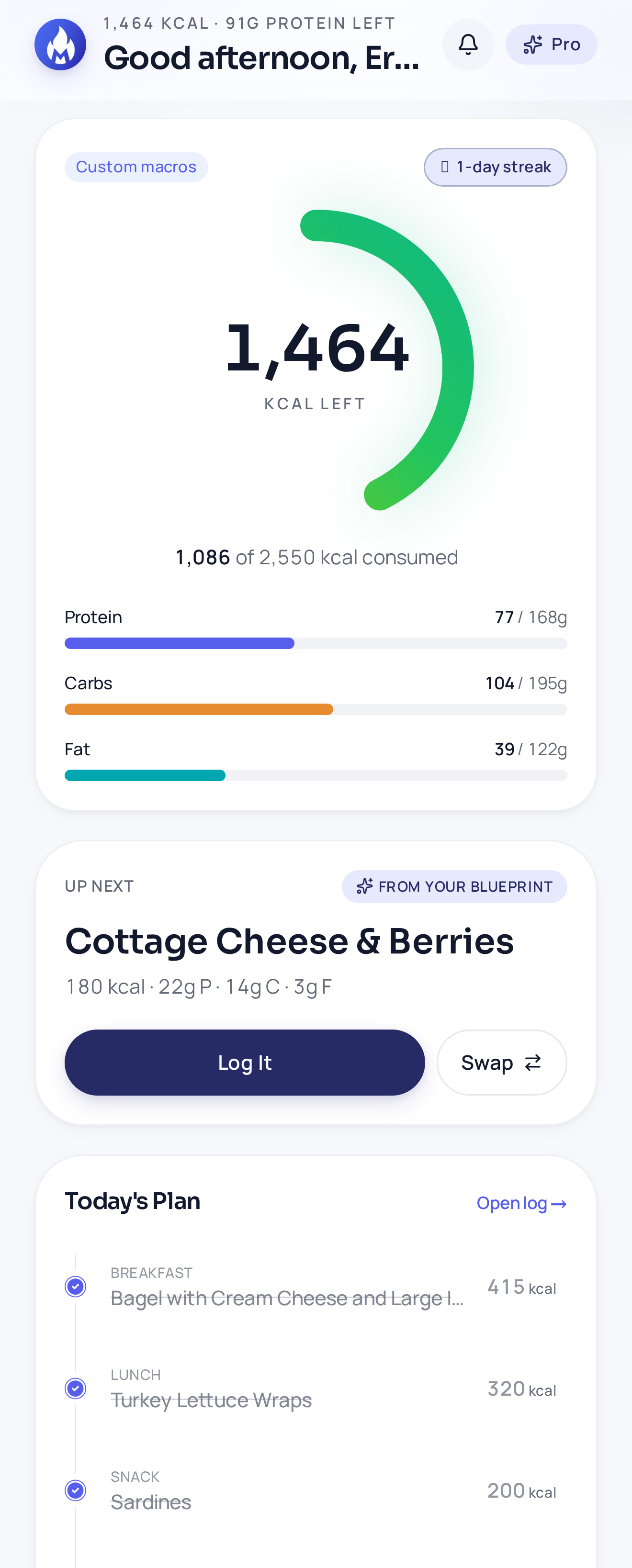Tap the arrow beside Open log

(559, 1204)
